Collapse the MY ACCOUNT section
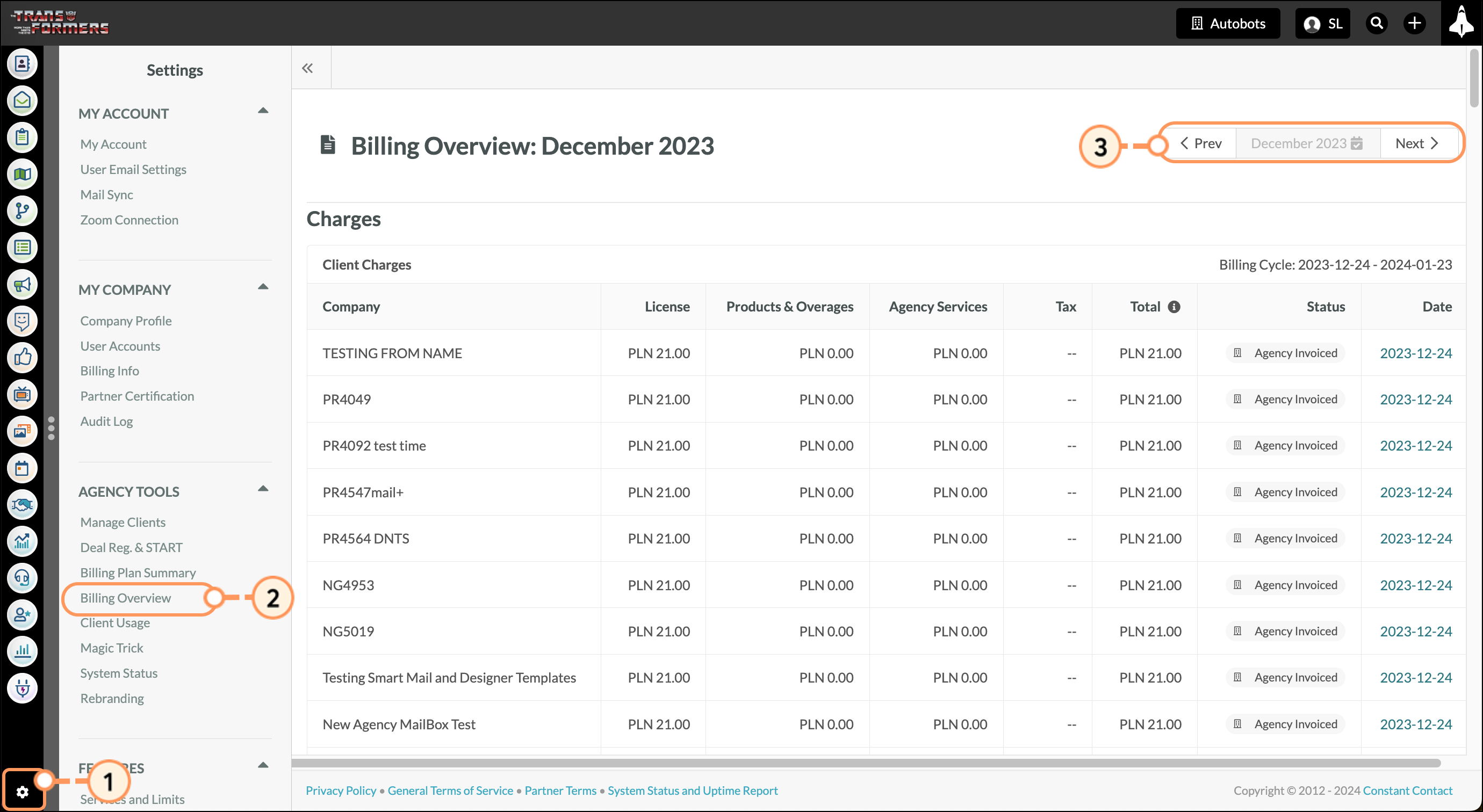Image resolution: width=1483 pixels, height=812 pixels. click(263, 111)
